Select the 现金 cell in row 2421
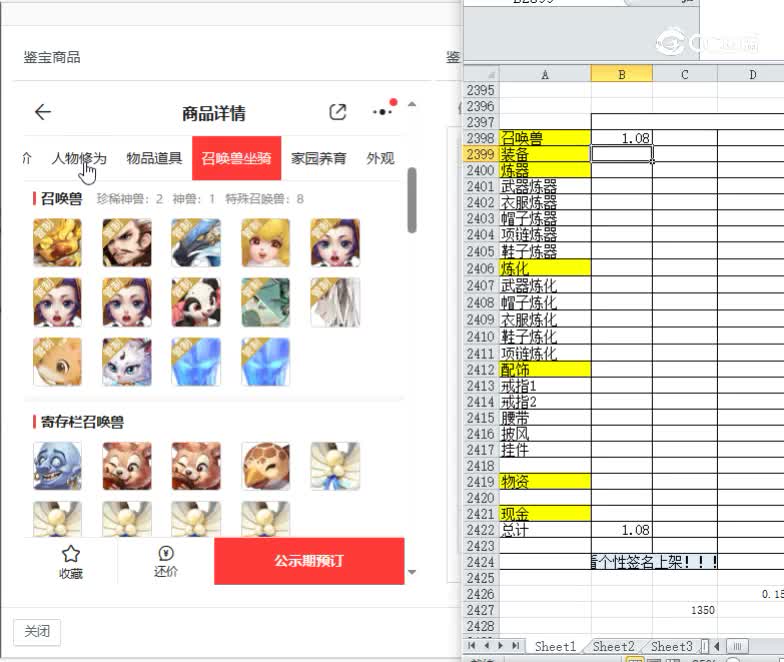784x662 pixels. coord(545,514)
